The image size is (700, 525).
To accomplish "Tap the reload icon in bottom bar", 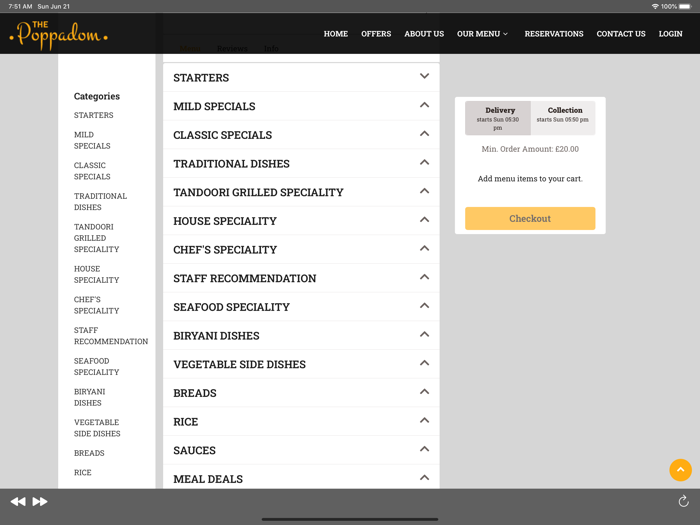I will click(683, 501).
